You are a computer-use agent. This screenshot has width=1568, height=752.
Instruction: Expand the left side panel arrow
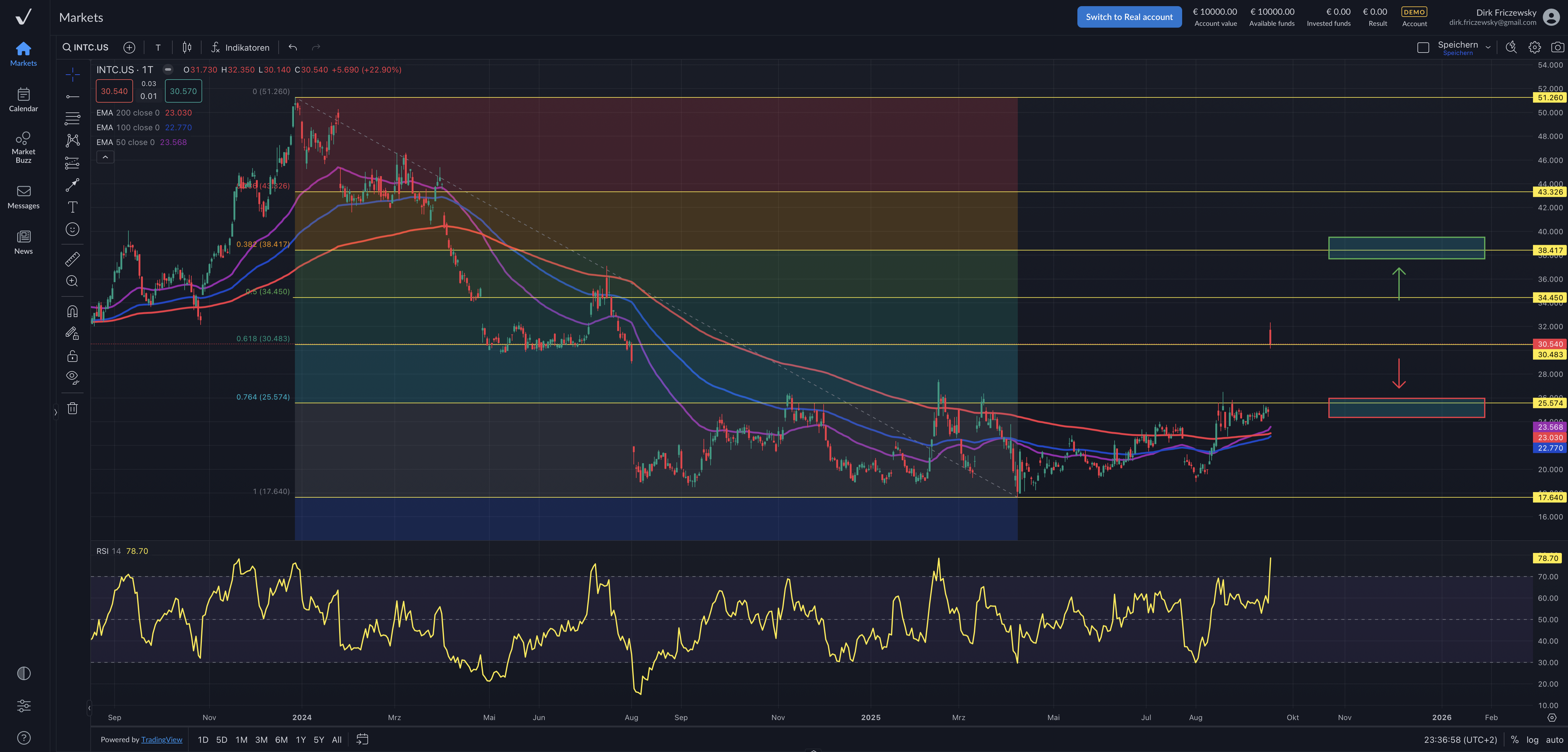pos(55,412)
